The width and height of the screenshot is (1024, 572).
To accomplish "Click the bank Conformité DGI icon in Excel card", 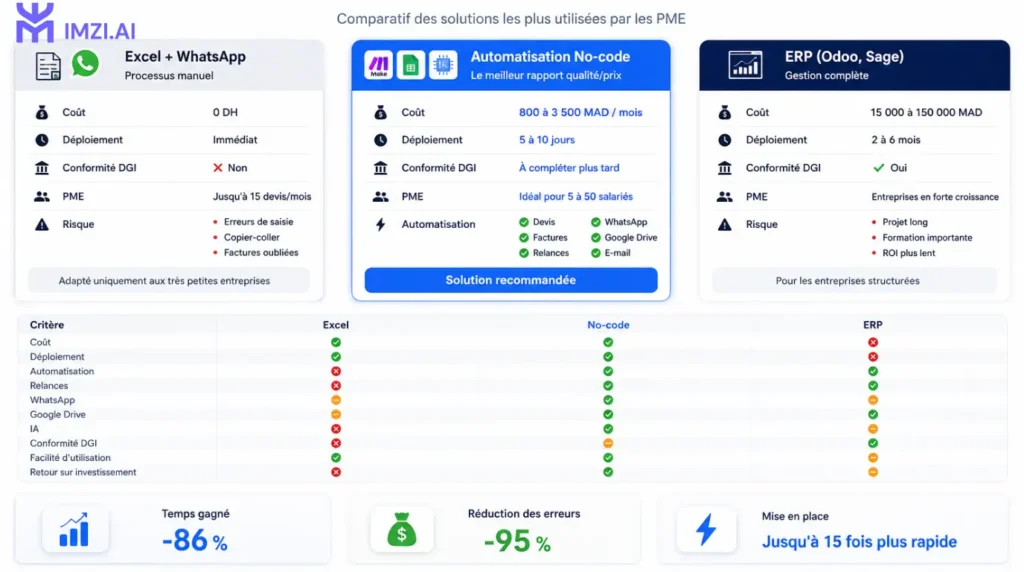I will 42,168.
